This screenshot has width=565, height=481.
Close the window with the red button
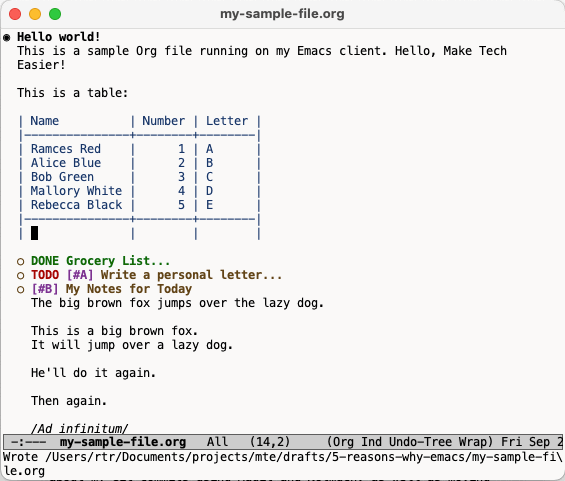(x=15, y=14)
